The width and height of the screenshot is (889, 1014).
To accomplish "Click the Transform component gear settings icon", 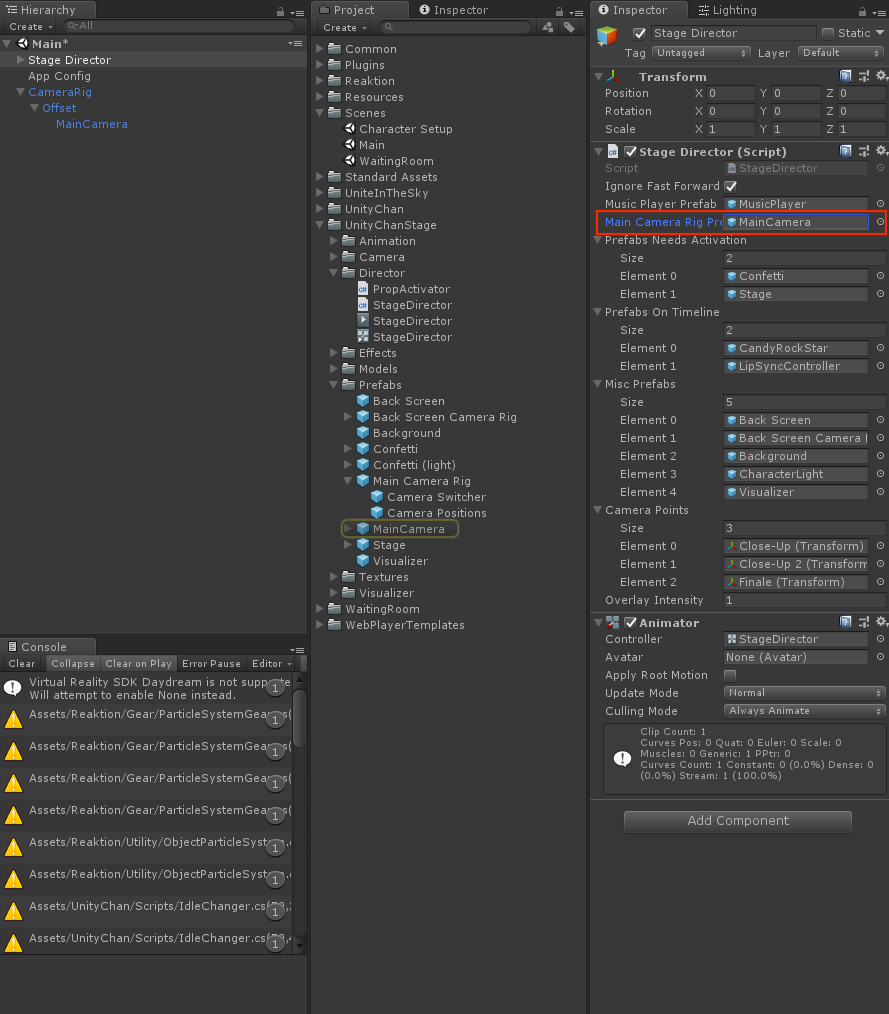I will pos(880,76).
